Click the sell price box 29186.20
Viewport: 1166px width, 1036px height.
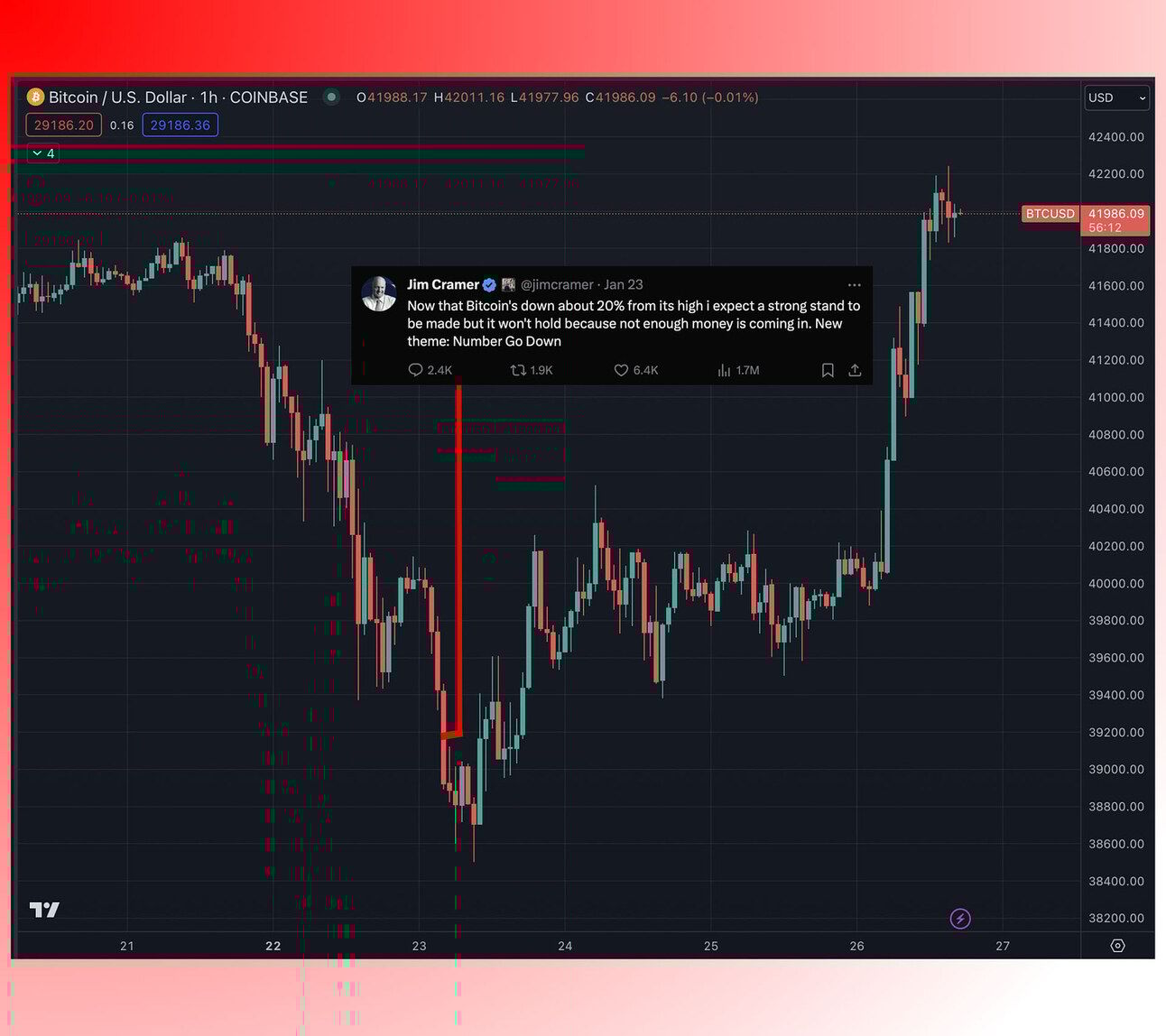coord(64,125)
